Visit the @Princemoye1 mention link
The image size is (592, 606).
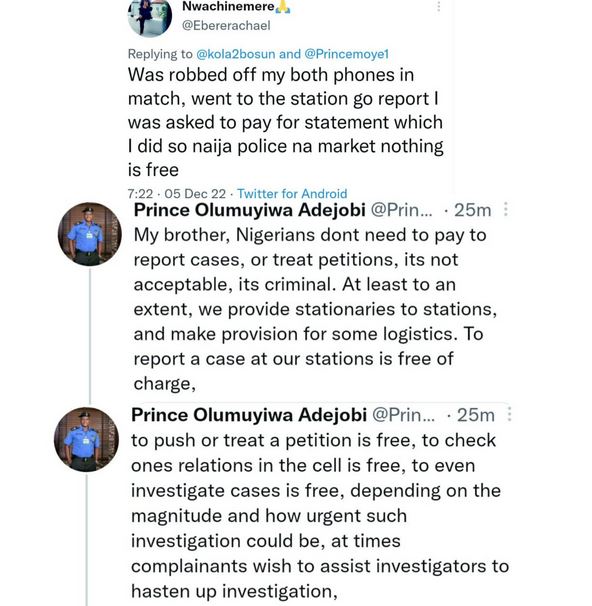click(x=347, y=54)
